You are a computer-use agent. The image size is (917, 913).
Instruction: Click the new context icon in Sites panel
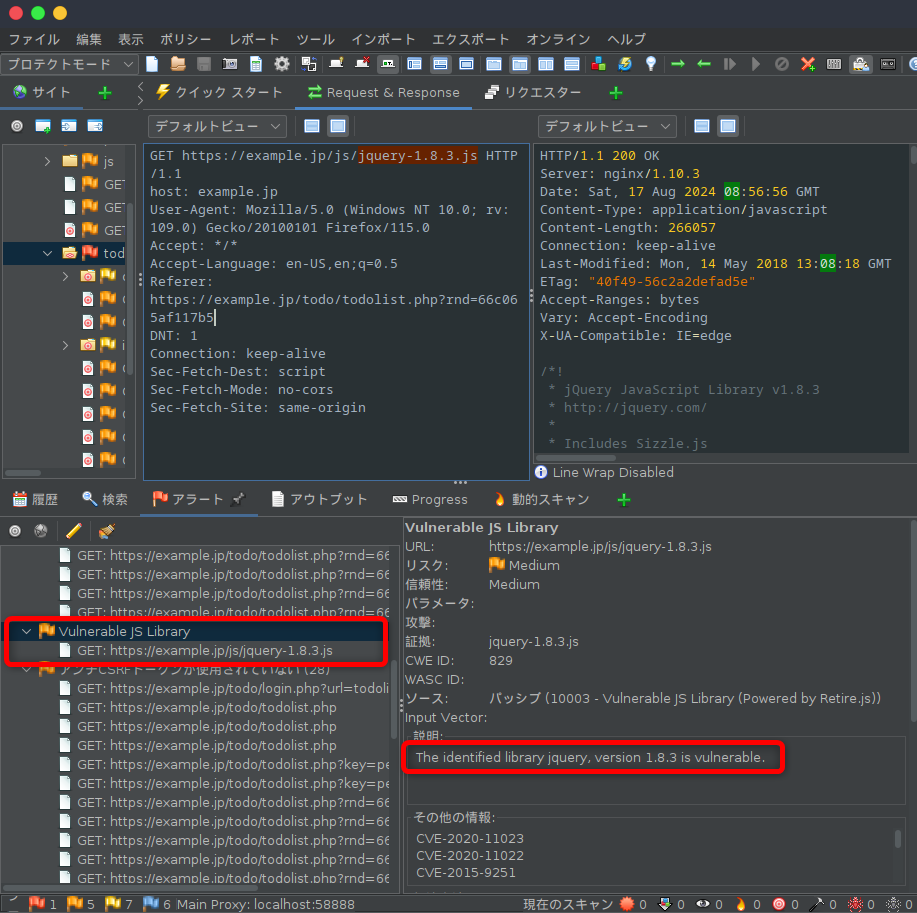tap(43, 126)
